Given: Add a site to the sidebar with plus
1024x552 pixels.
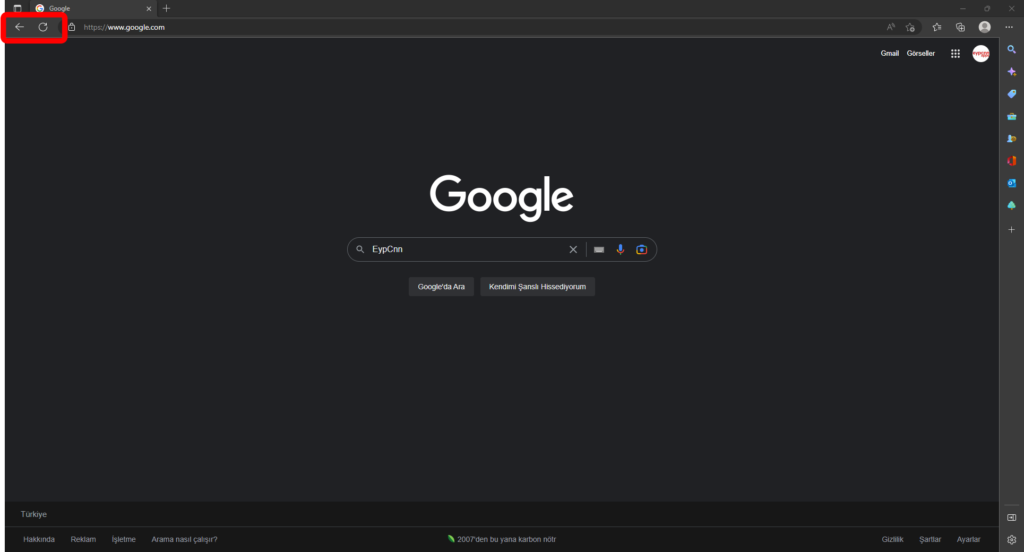Looking at the screenshot, I should 1012,229.
